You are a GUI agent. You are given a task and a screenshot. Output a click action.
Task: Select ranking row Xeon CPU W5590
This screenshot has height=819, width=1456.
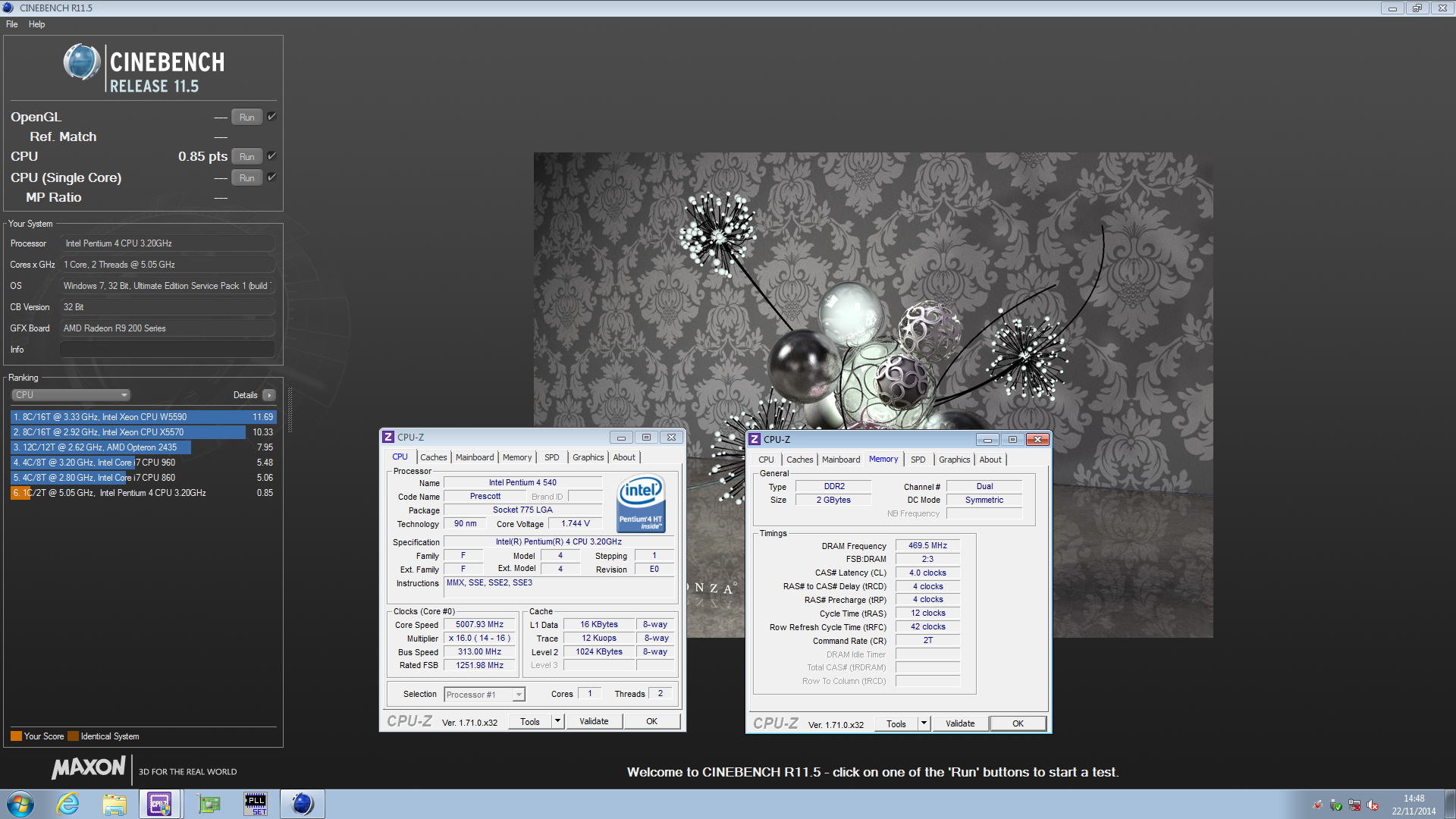143,417
